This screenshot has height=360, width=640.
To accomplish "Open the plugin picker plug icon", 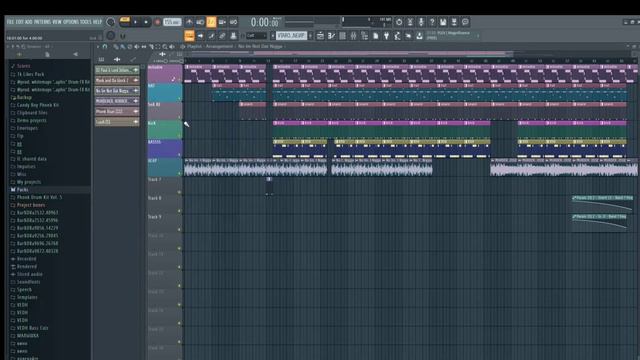I will [386, 36].
